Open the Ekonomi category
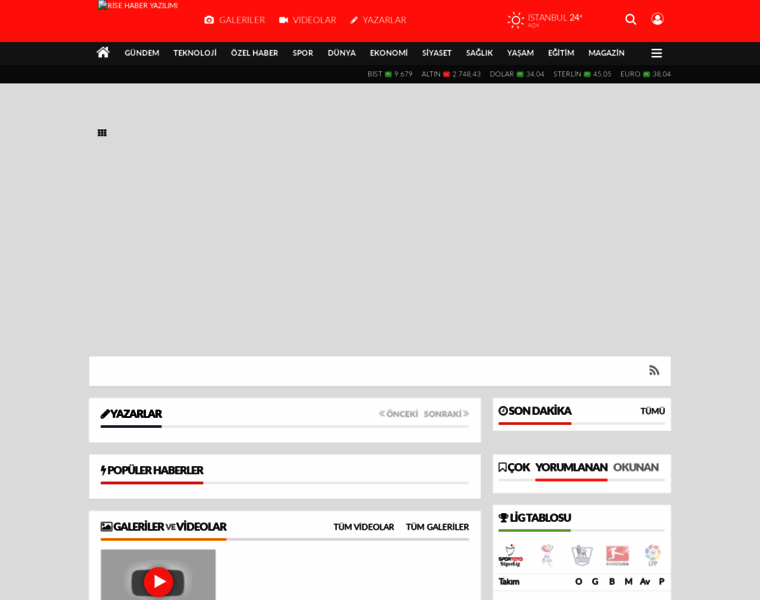 click(x=389, y=53)
